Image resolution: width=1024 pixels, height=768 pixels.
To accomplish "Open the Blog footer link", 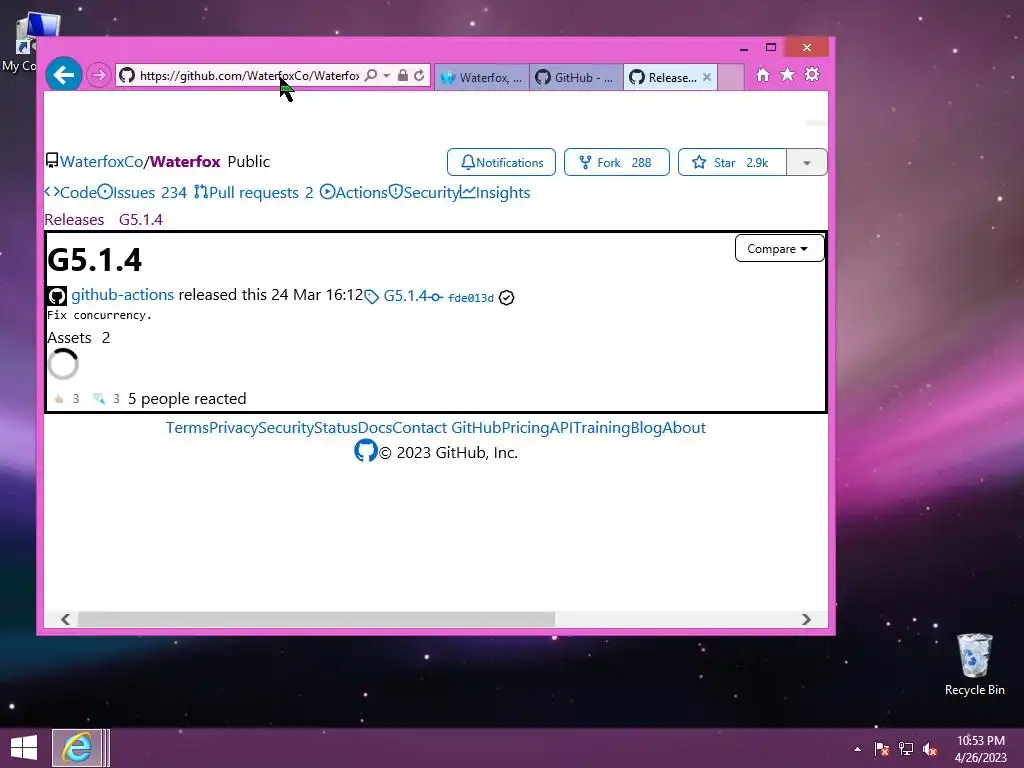I will [647, 428].
